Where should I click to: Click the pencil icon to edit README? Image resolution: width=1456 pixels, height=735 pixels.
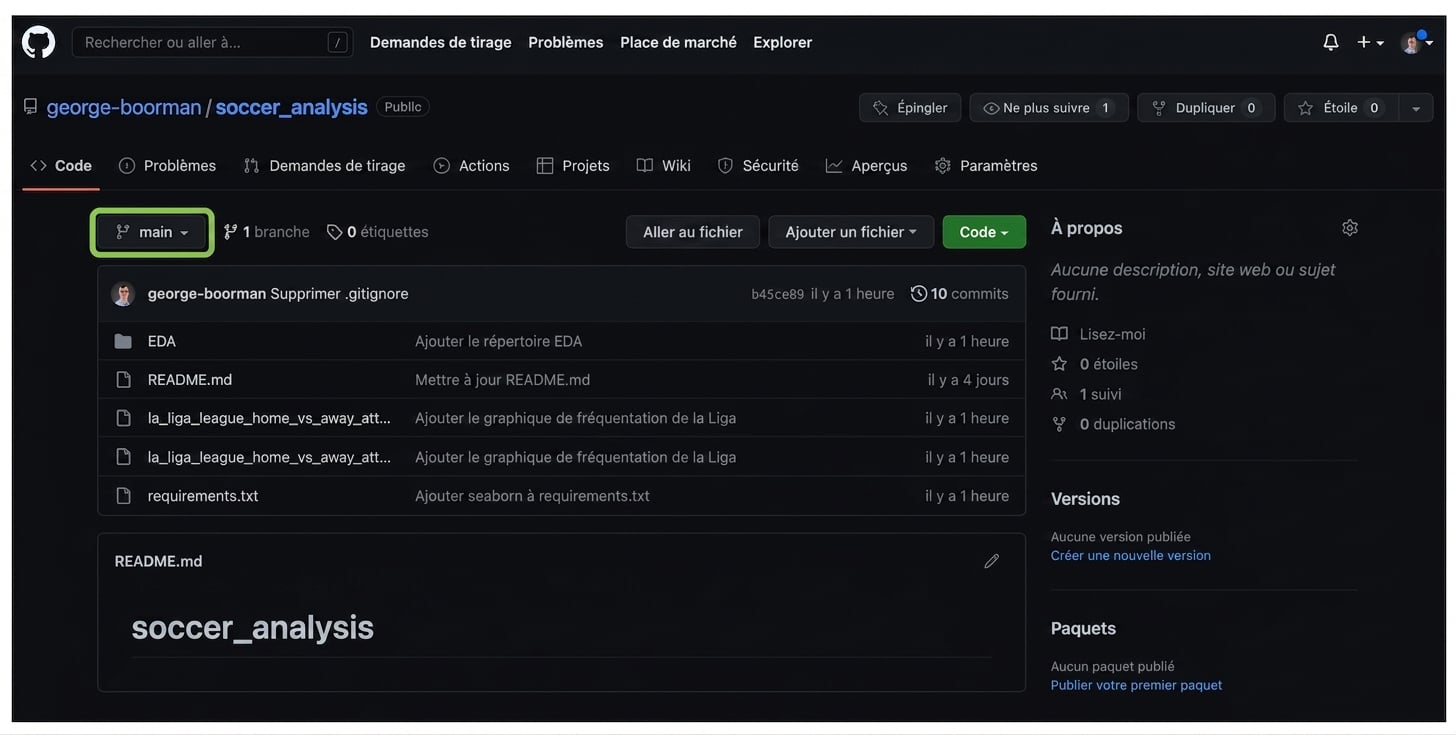point(992,561)
